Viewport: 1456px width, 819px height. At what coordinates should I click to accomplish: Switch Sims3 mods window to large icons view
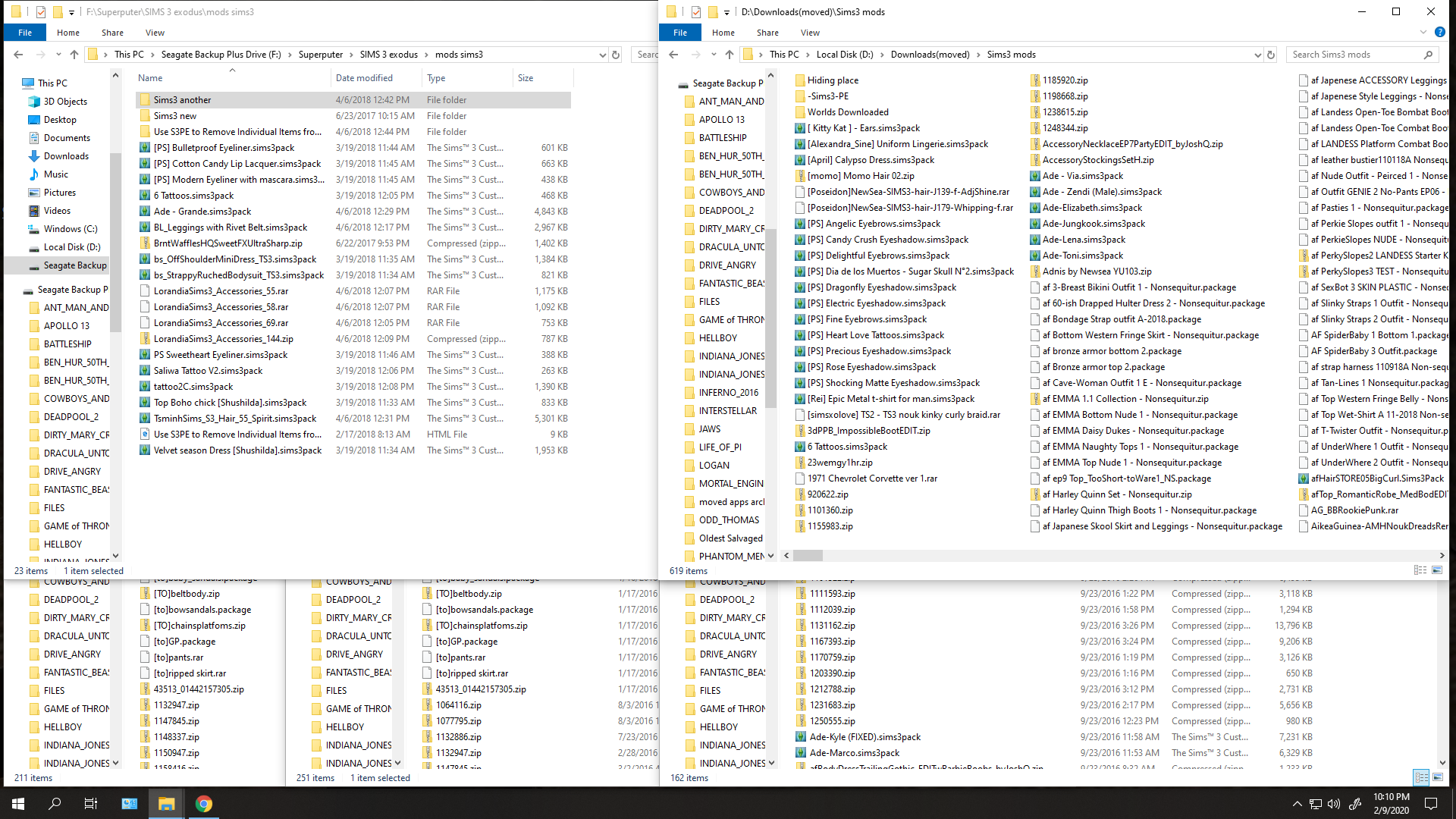[1437, 571]
